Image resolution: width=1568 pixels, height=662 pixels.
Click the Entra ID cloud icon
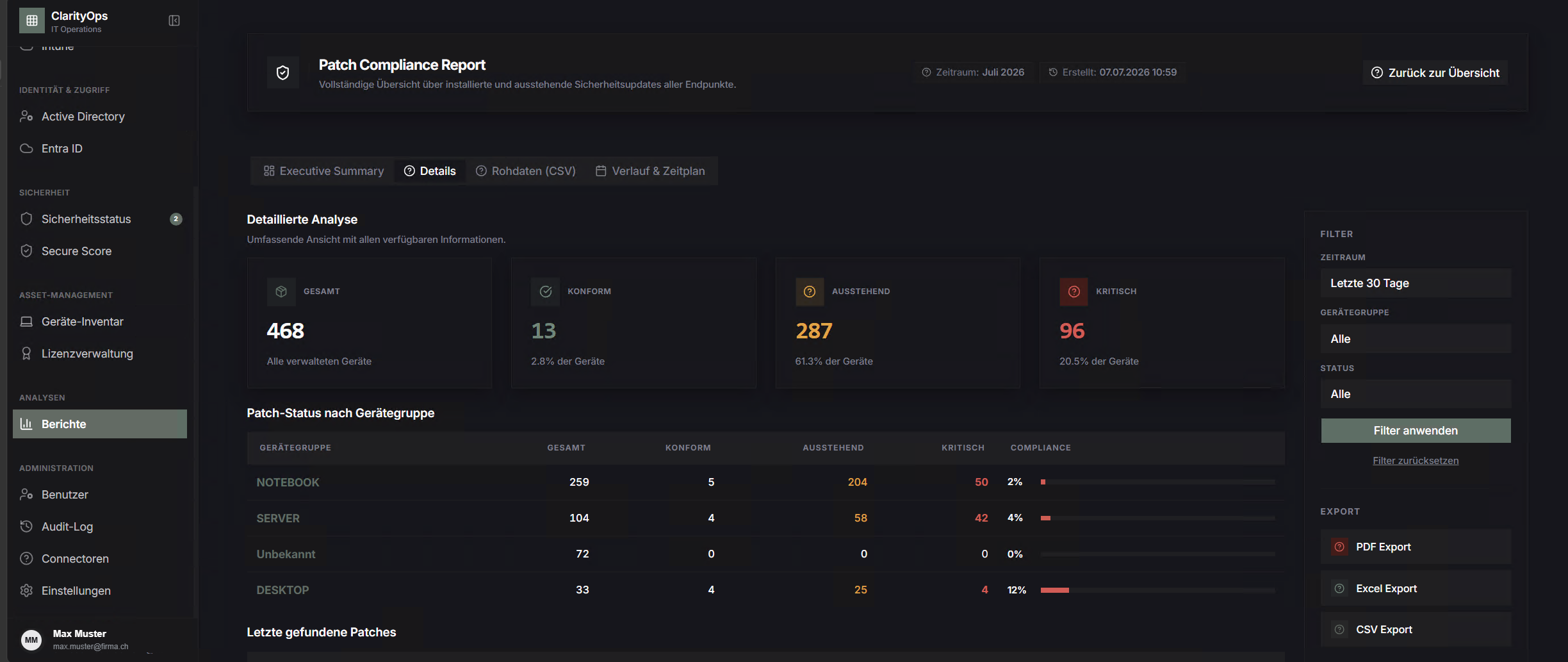tap(26, 148)
